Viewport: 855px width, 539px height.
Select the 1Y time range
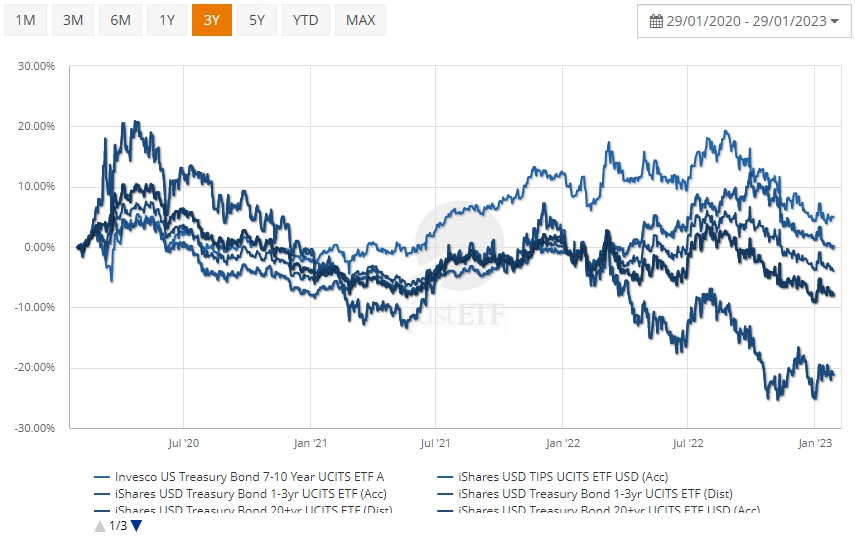(x=166, y=20)
